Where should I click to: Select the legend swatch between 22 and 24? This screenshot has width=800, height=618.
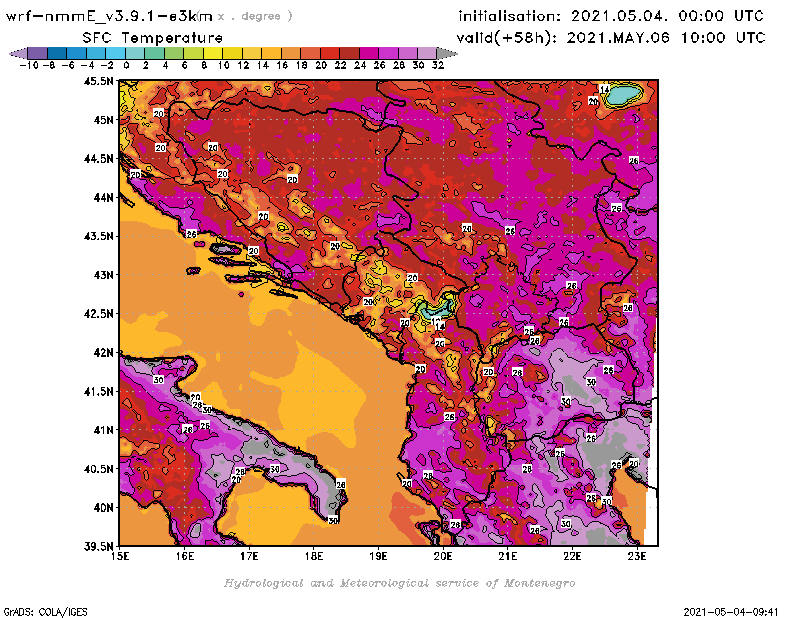pyautogui.click(x=349, y=53)
